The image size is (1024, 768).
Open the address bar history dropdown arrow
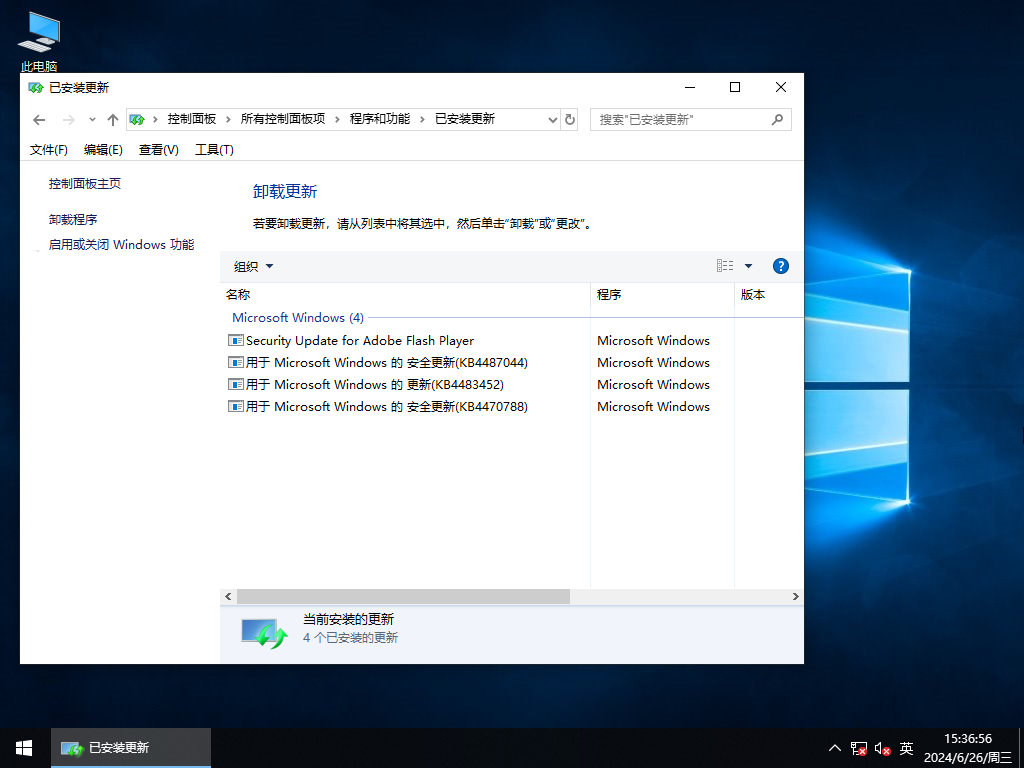point(553,119)
